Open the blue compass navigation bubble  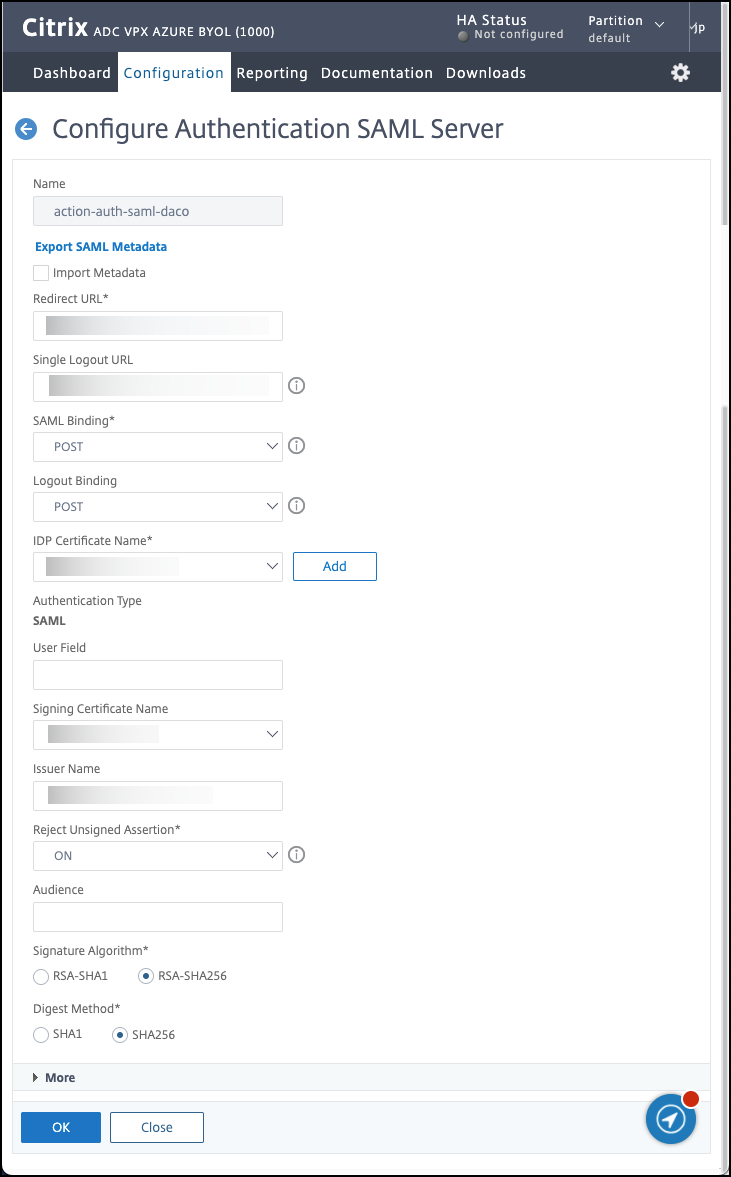tap(670, 1118)
